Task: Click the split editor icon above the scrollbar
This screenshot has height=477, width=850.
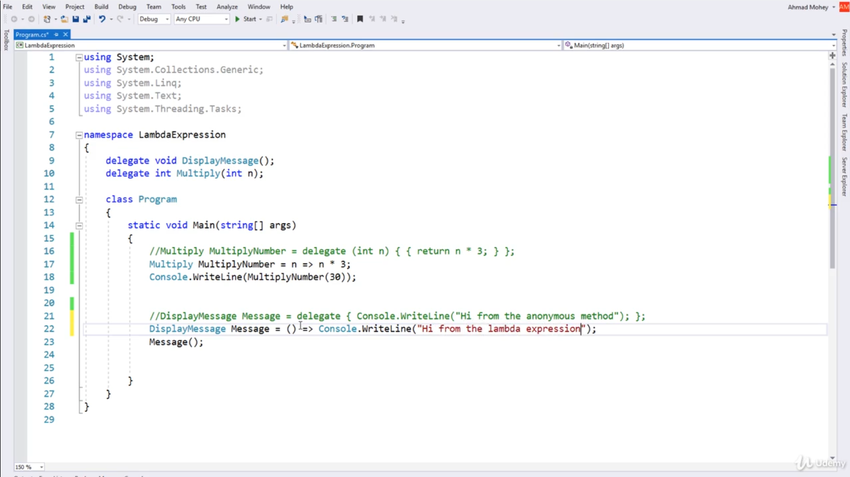Action: pyautogui.click(x=833, y=55)
